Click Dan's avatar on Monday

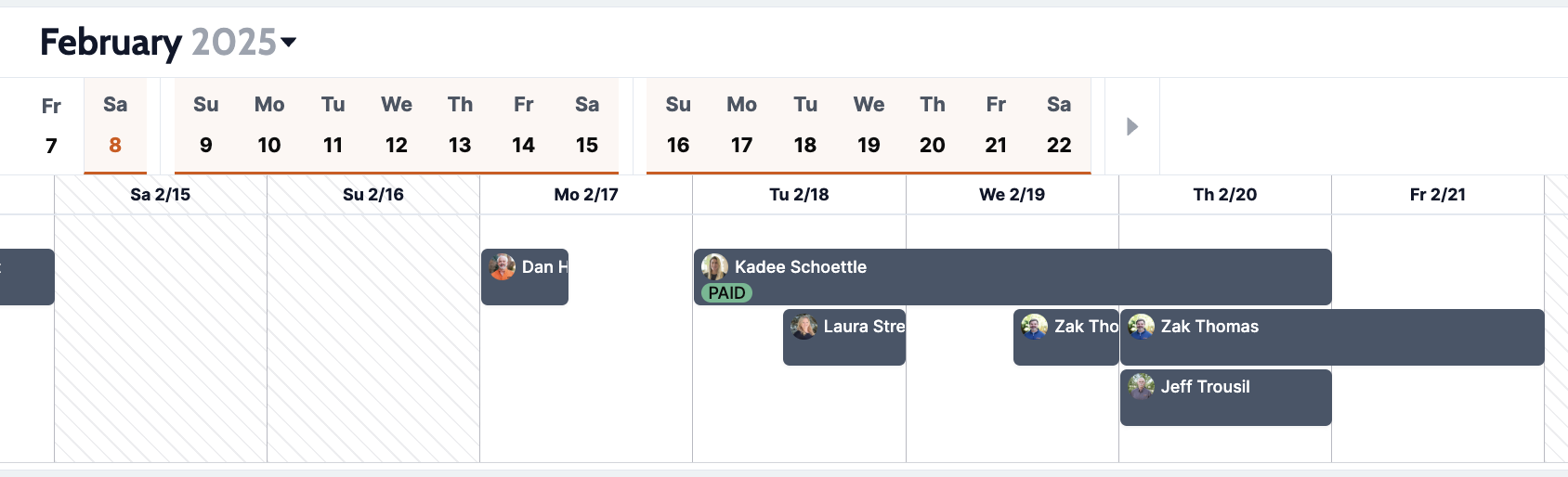(x=503, y=267)
